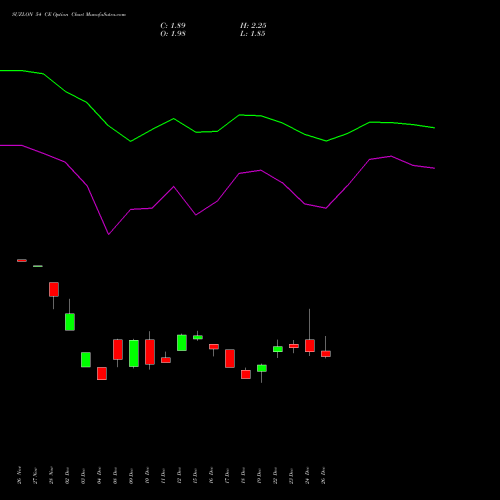The width and height of the screenshot is (500, 500).
Task: Select the 02 Dec date label
Action: [67, 475]
